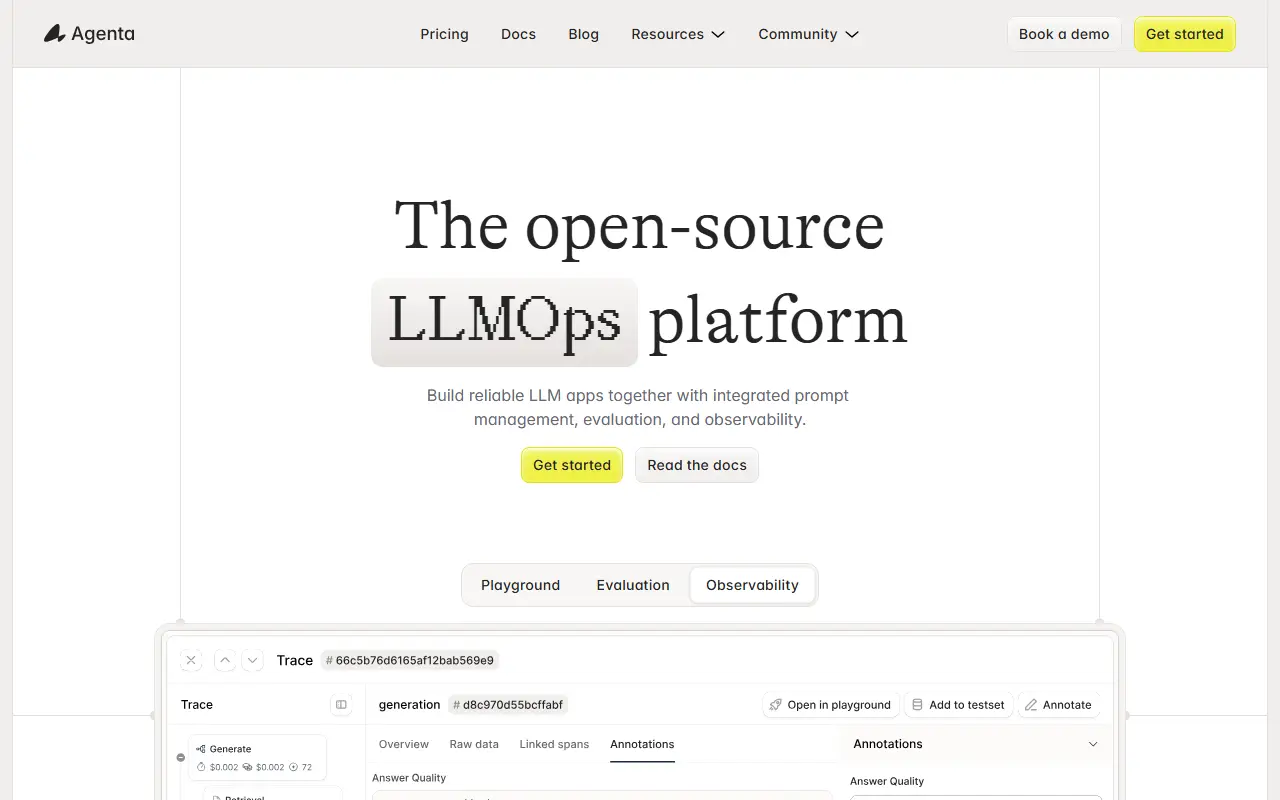Show the Raw data tab
The width and height of the screenshot is (1280, 800).
point(474,744)
